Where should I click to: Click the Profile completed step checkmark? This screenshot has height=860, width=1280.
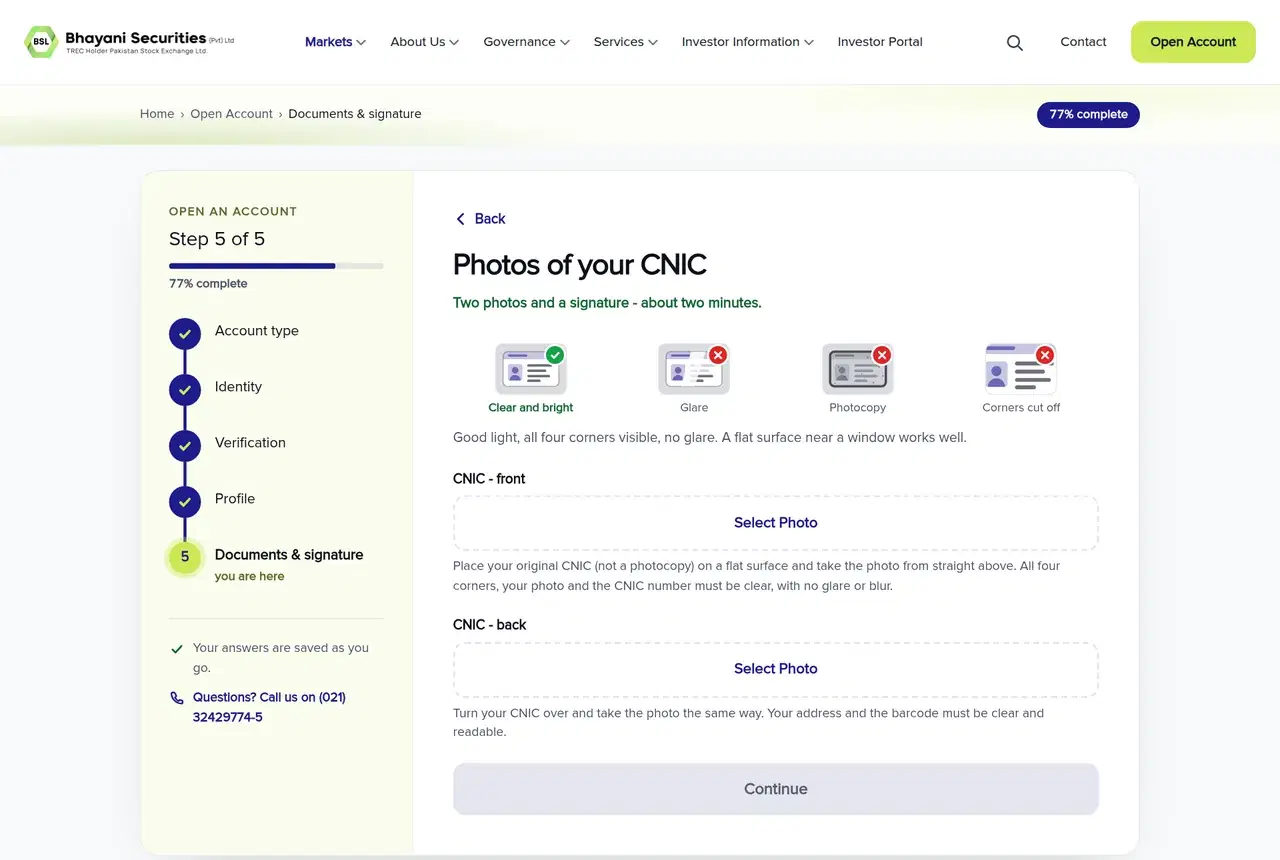click(x=185, y=502)
